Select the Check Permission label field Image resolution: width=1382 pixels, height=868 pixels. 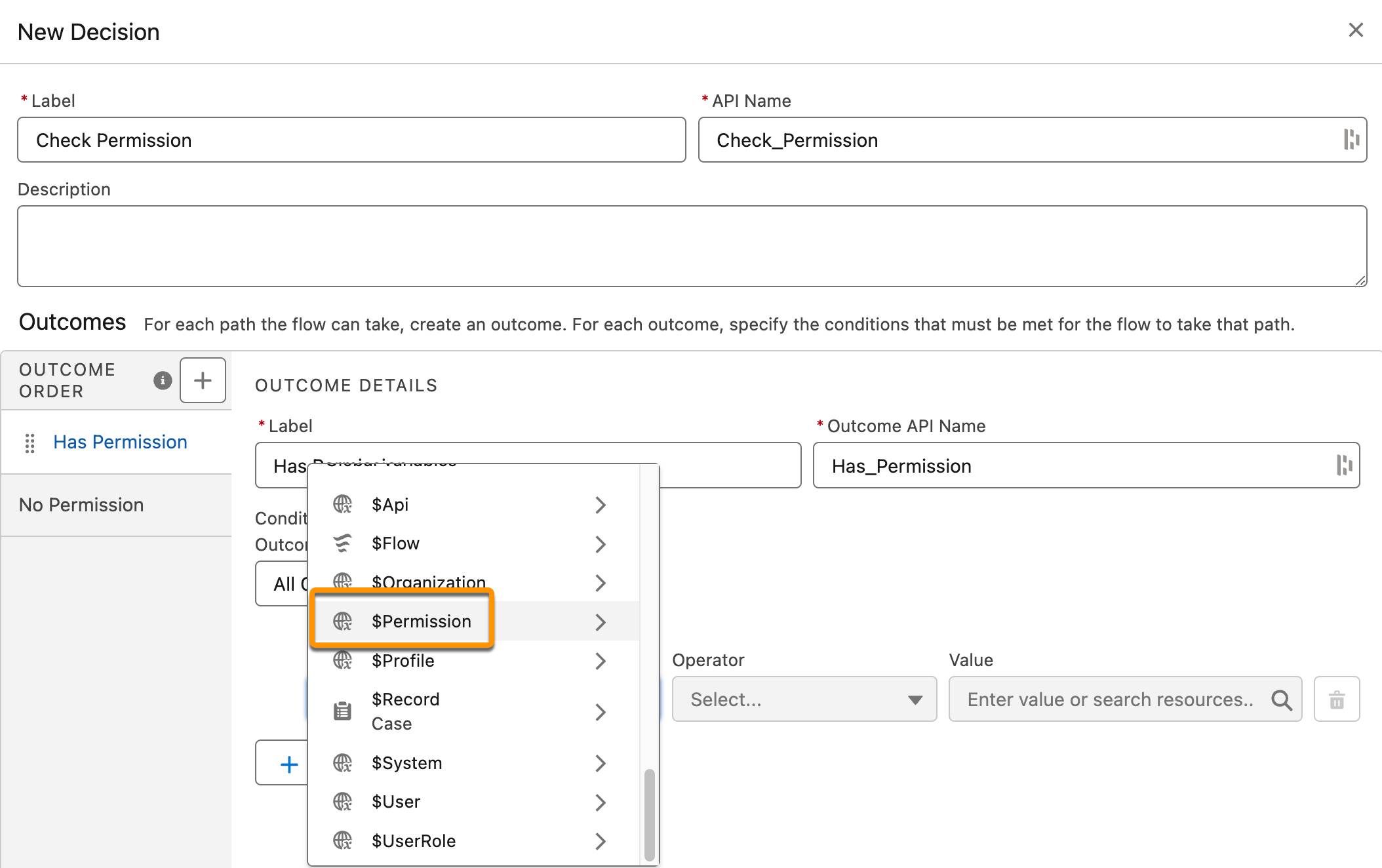coord(350,140)
